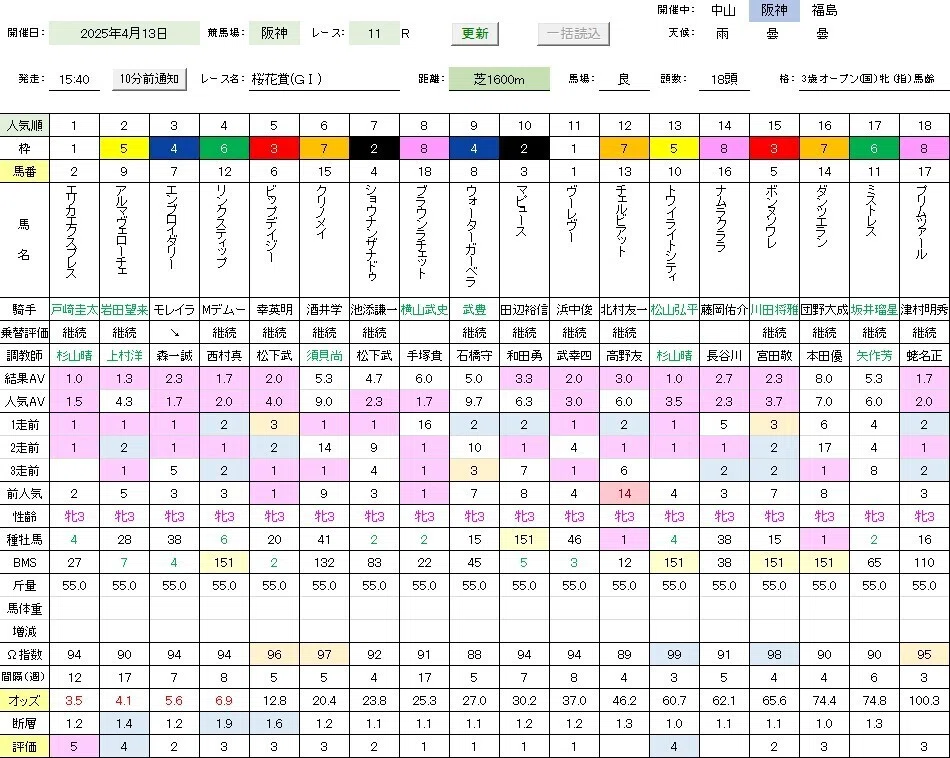Click the Ω指数 value 97

pos(324,654)
